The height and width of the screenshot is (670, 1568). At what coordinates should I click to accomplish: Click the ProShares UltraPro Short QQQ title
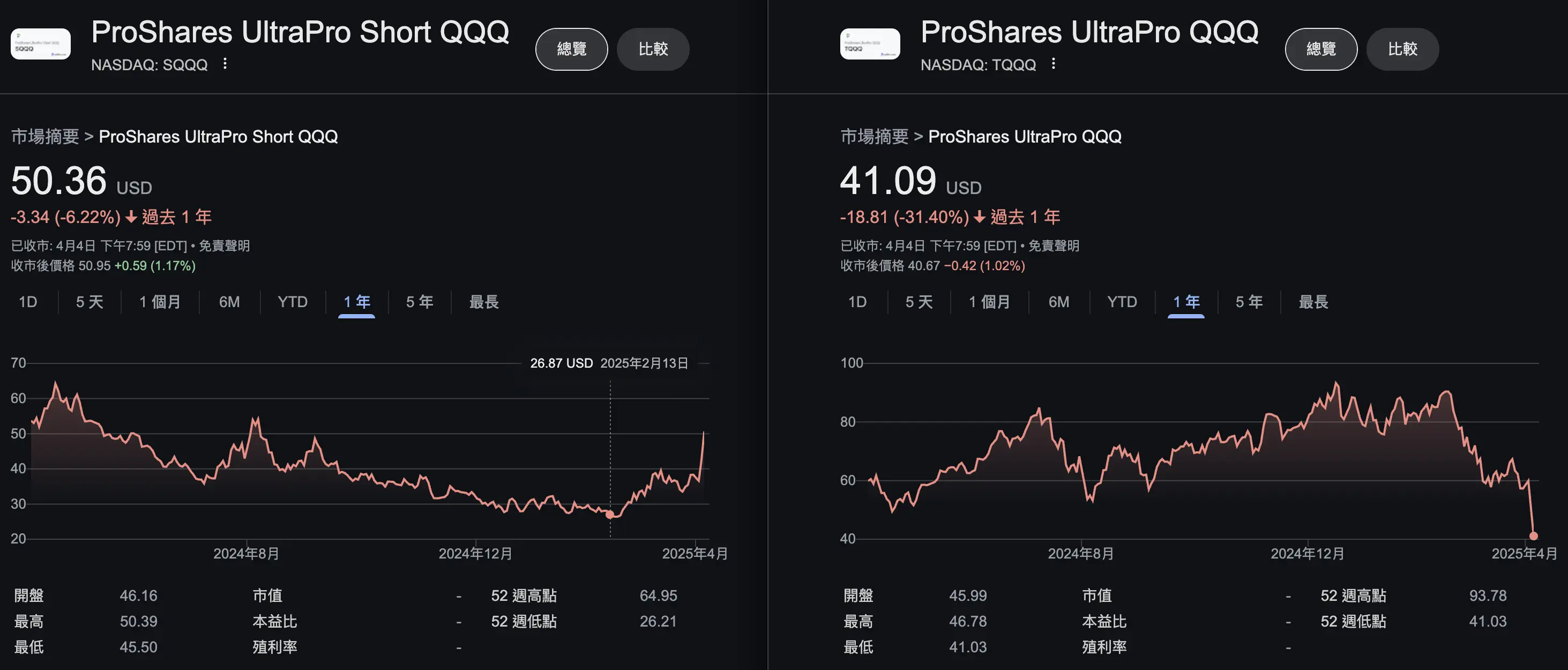(x=300, y=32)
